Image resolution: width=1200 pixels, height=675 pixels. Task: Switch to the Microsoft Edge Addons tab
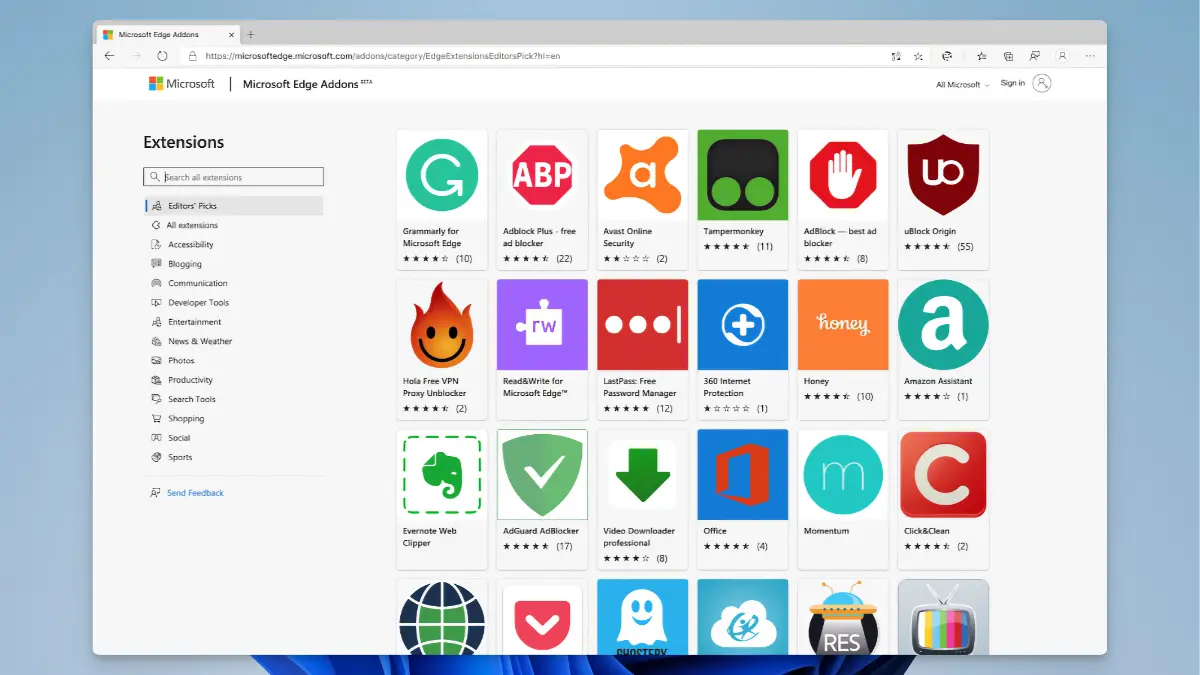click(x=168, y=34)
